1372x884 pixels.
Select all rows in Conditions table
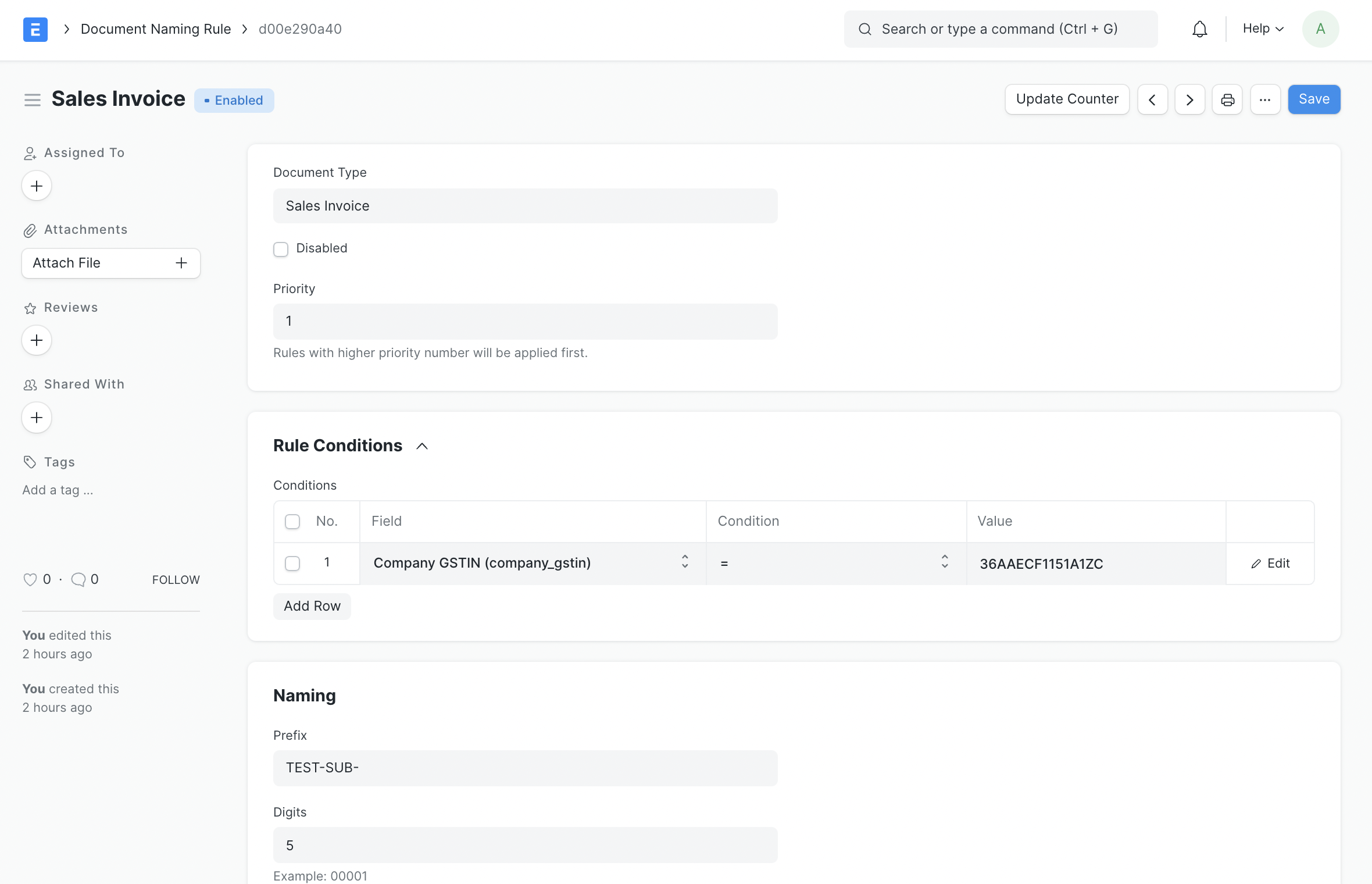[292, 521]
